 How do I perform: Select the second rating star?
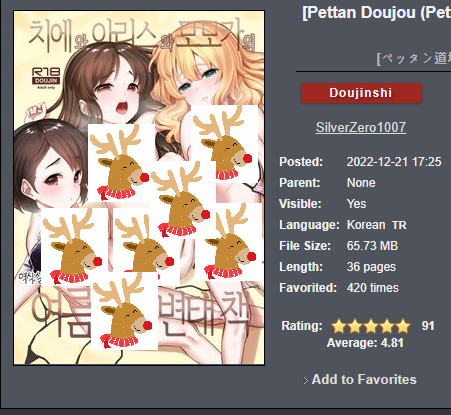pos(355,326)
